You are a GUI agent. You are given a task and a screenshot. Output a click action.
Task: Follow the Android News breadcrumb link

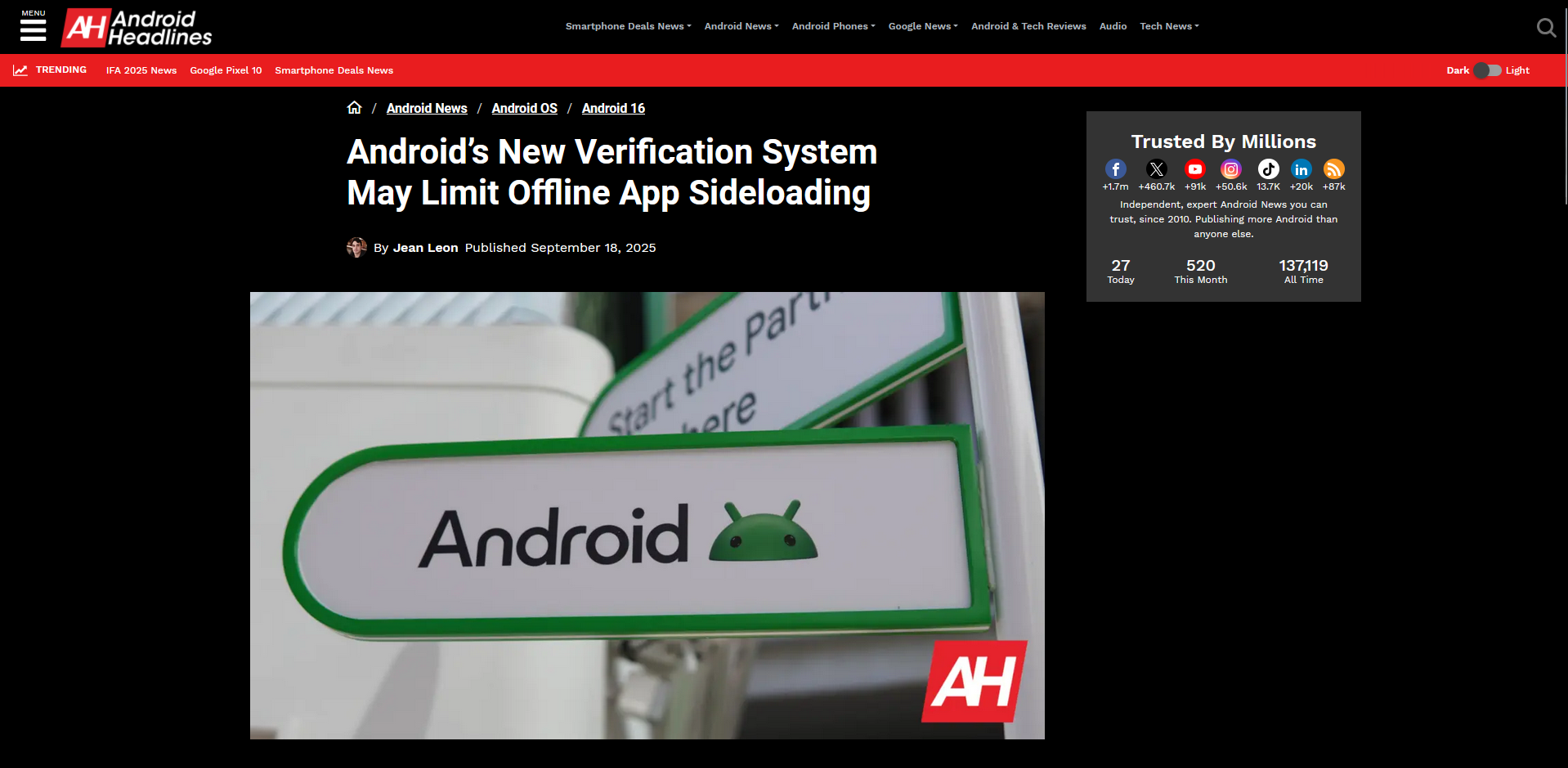point(427,108)
